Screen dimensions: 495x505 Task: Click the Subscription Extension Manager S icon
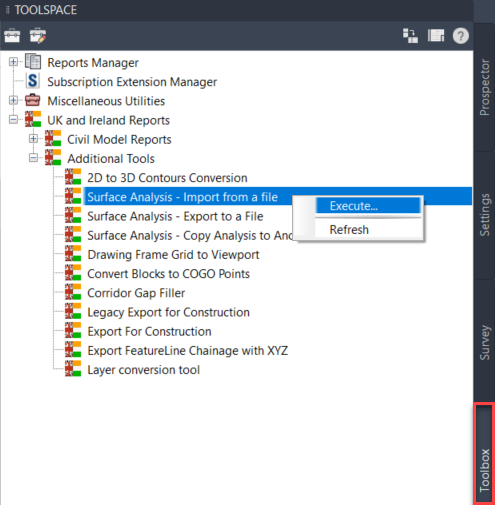coord(33,81)
